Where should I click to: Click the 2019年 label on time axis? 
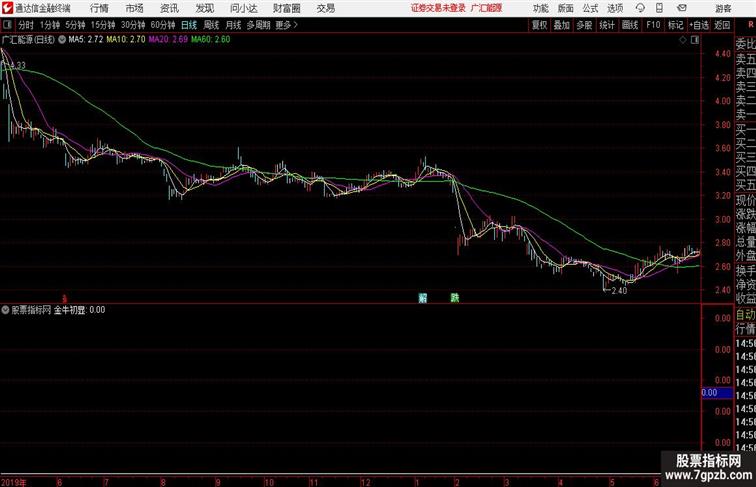point(14,482)
